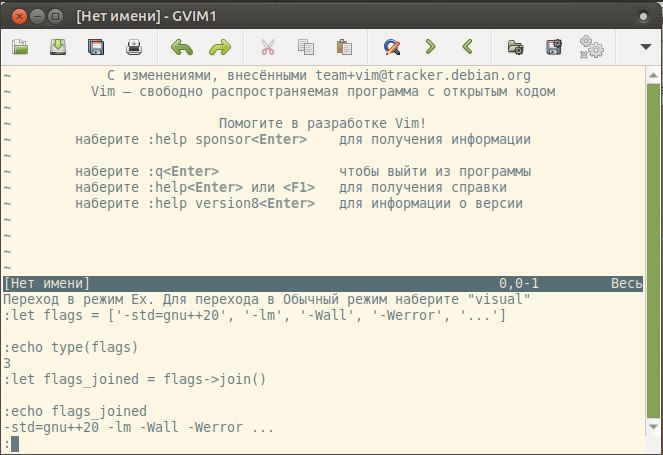
Task: Find next match with the right chevron
Action: pyautogui.click(x=430, y=47)
